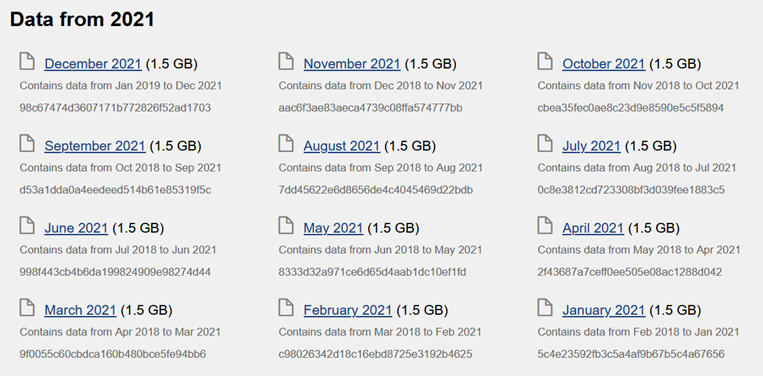Screen dimensions: 763x376
Task: Open the December 2021 download link
Action: [93, 64]
